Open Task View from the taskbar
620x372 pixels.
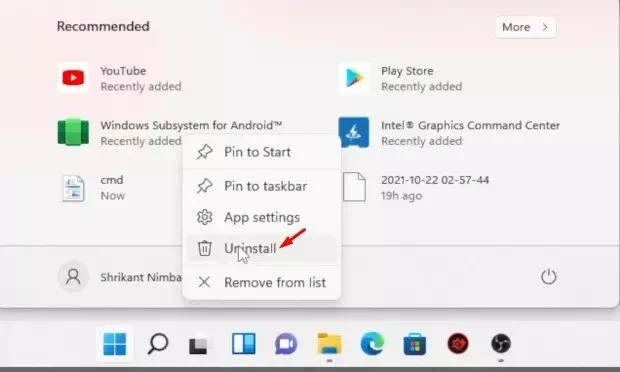coord(200,345)
